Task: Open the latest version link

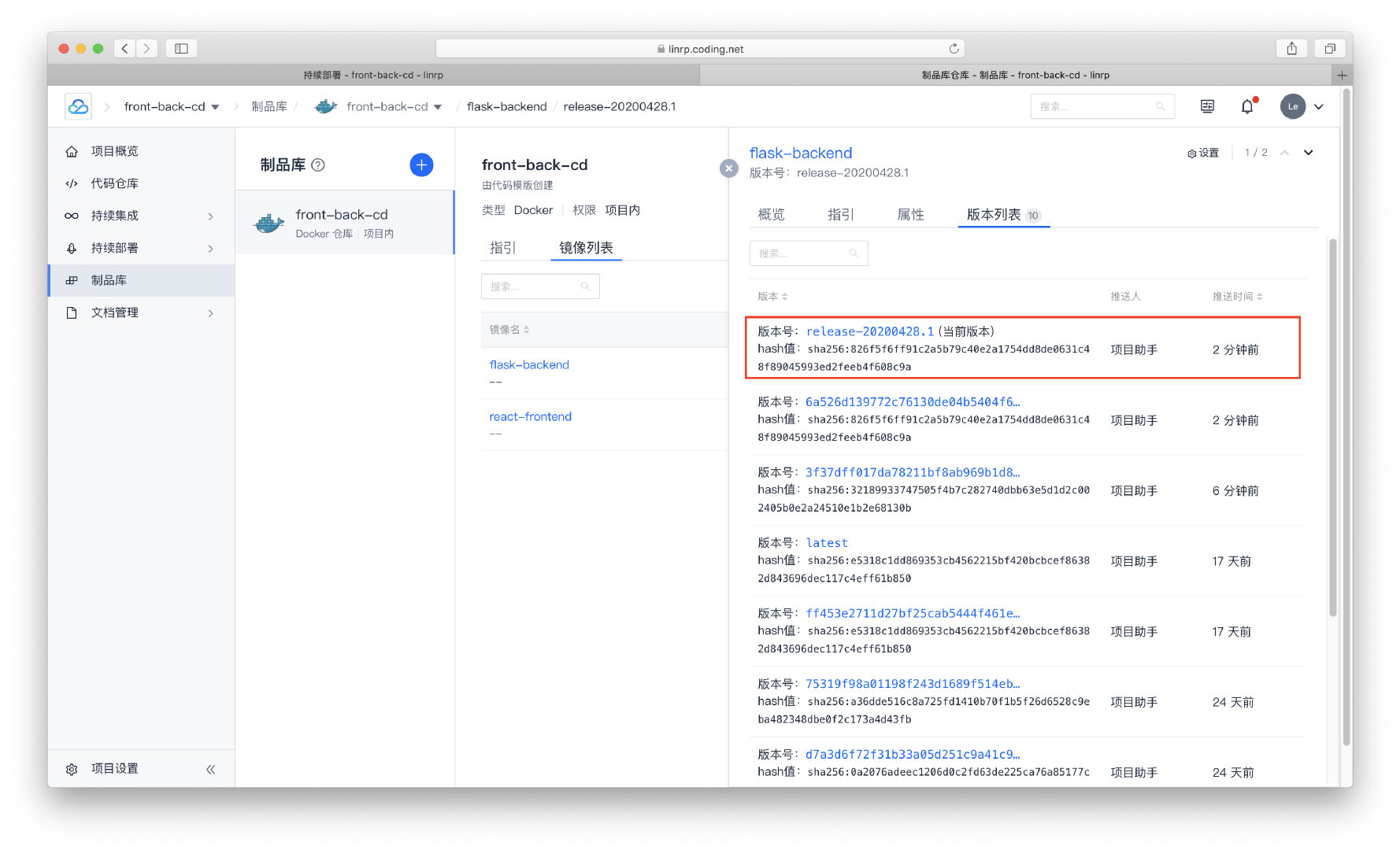Action: (827, 543)
